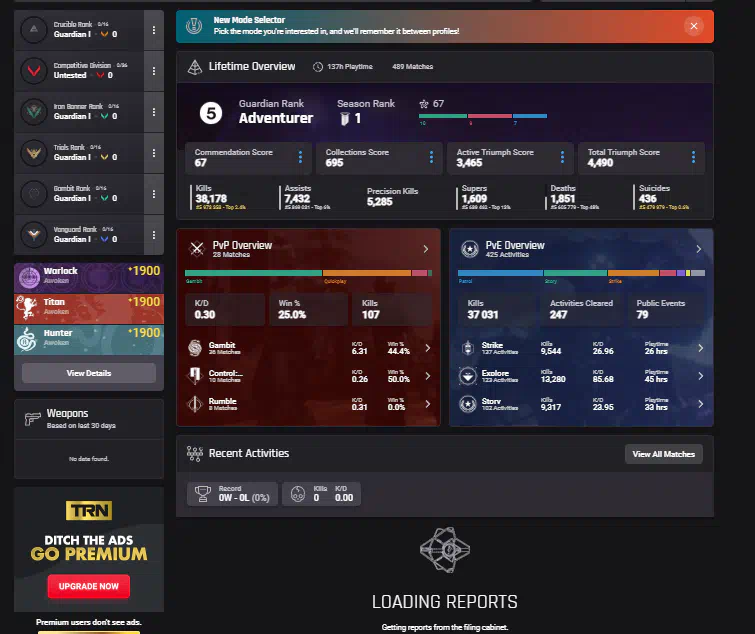
Task: Click the Iron Banner Rank emblem icon
Action: click(34, 112)
